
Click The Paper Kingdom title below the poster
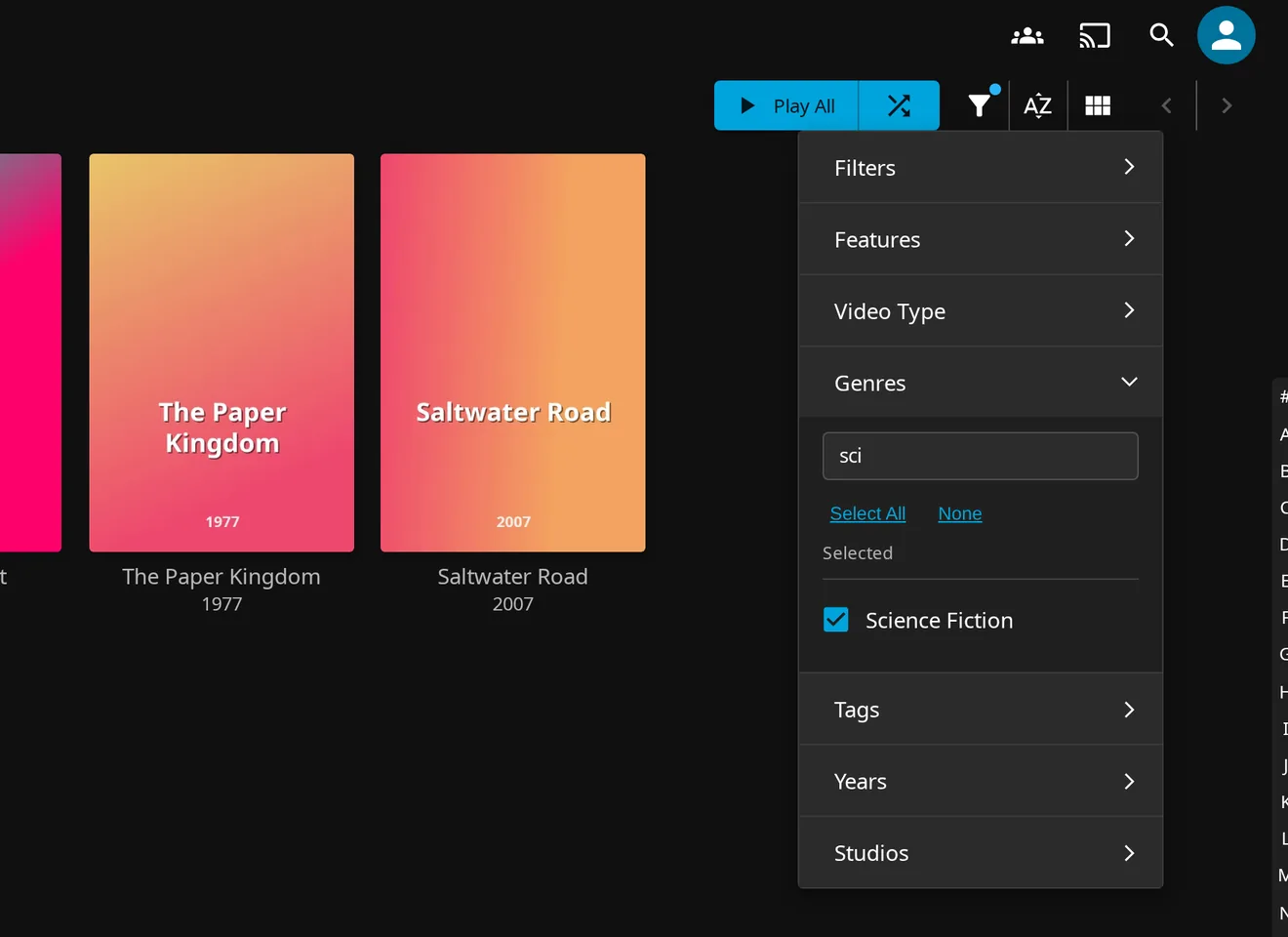[x=221, y=577]
